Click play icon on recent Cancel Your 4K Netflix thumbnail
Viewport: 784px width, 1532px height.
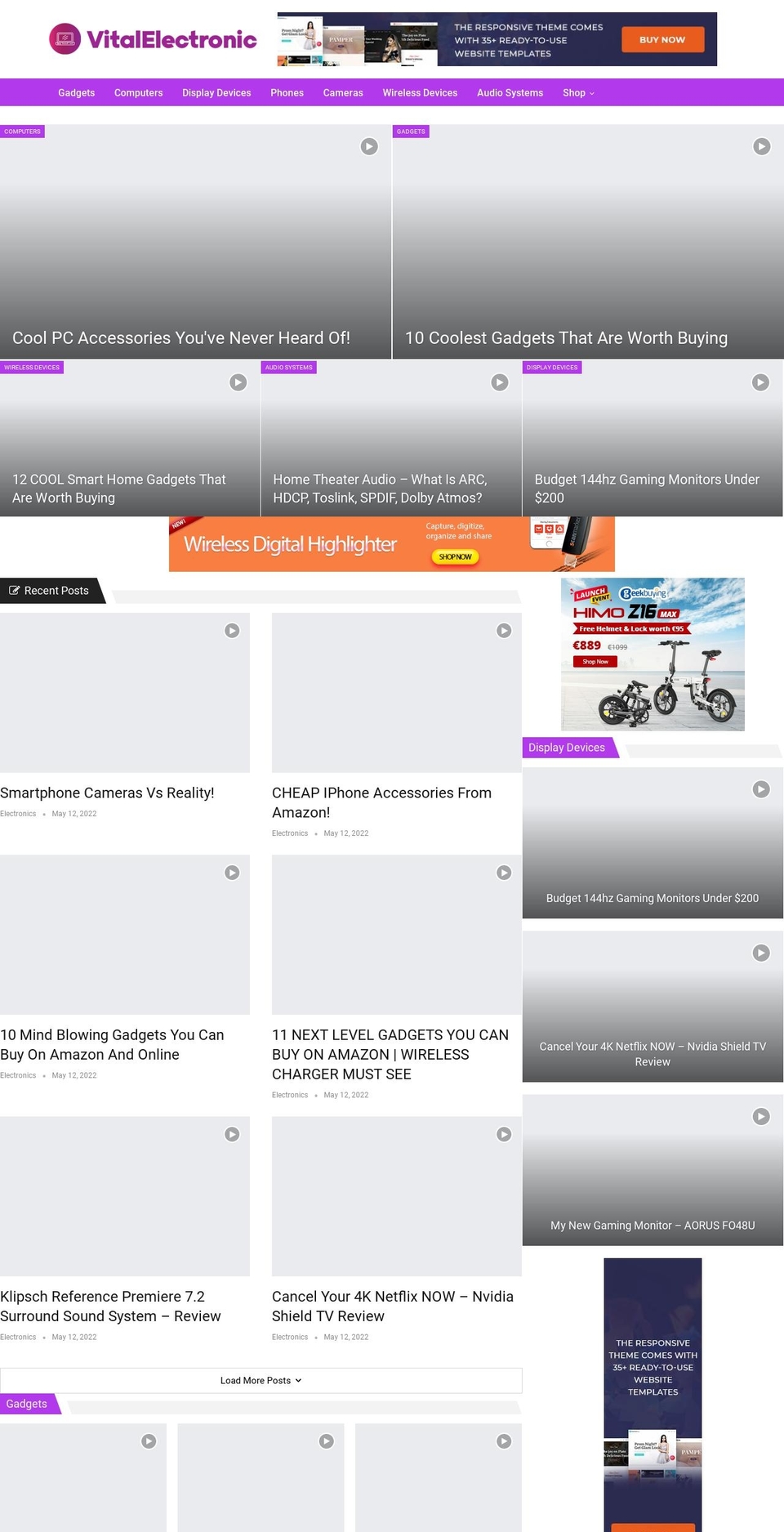pos(504,1134)
